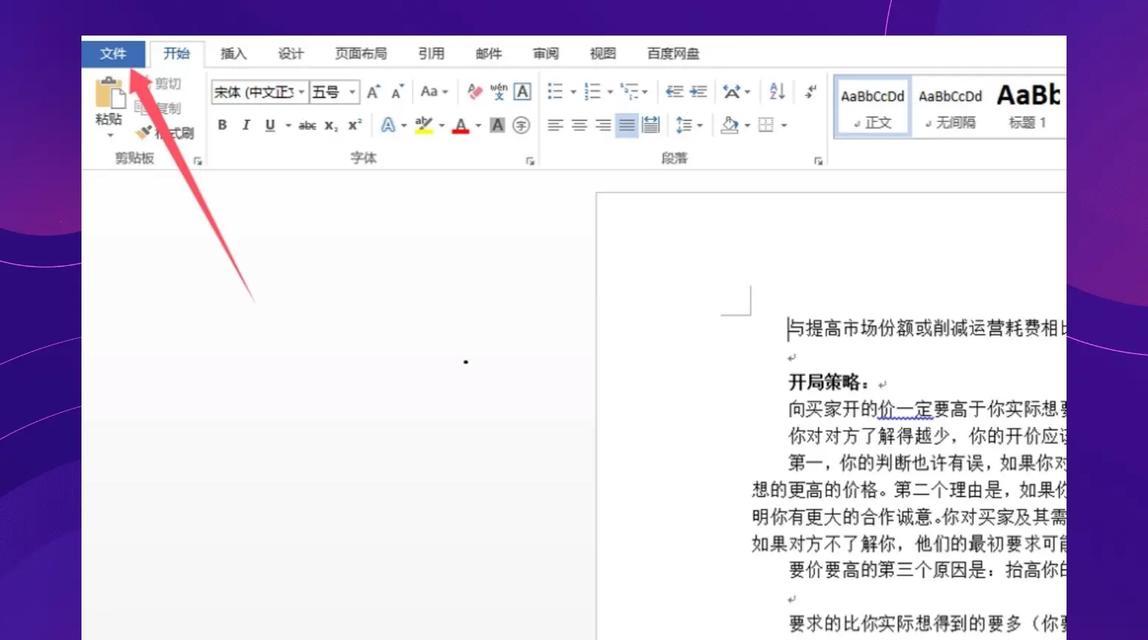Click the grow font size icon
Viewport: 1148px width, 640px height.
pyautogui.click(x=373, y=92)
